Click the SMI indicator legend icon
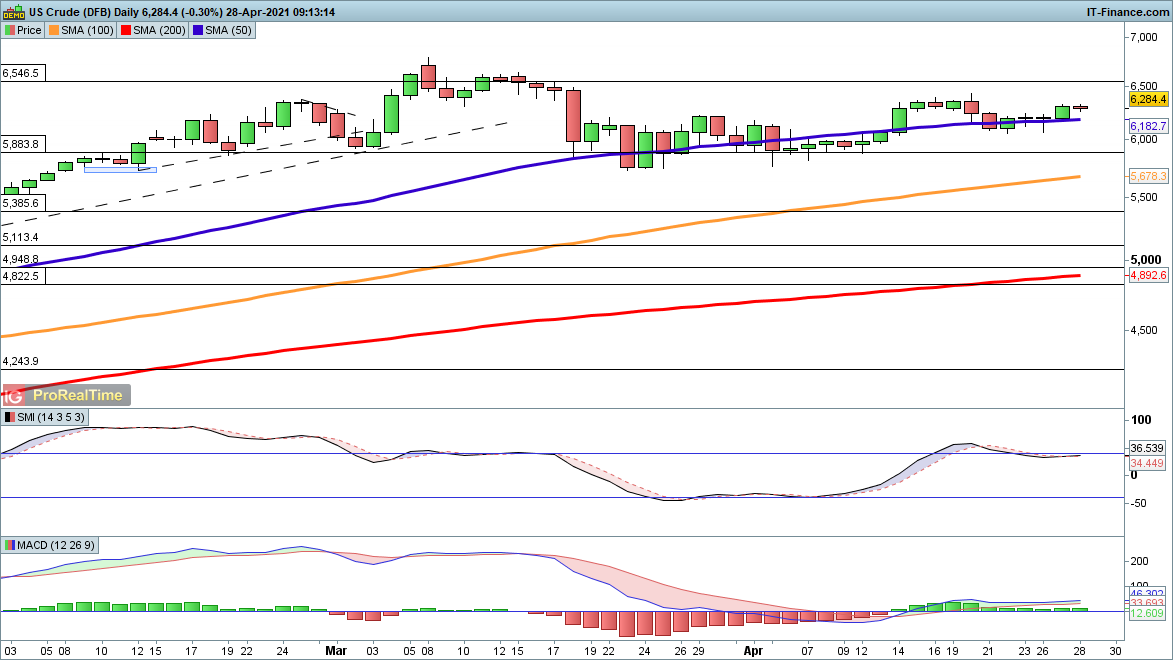 pyautogui.click(x=9, y=416)
